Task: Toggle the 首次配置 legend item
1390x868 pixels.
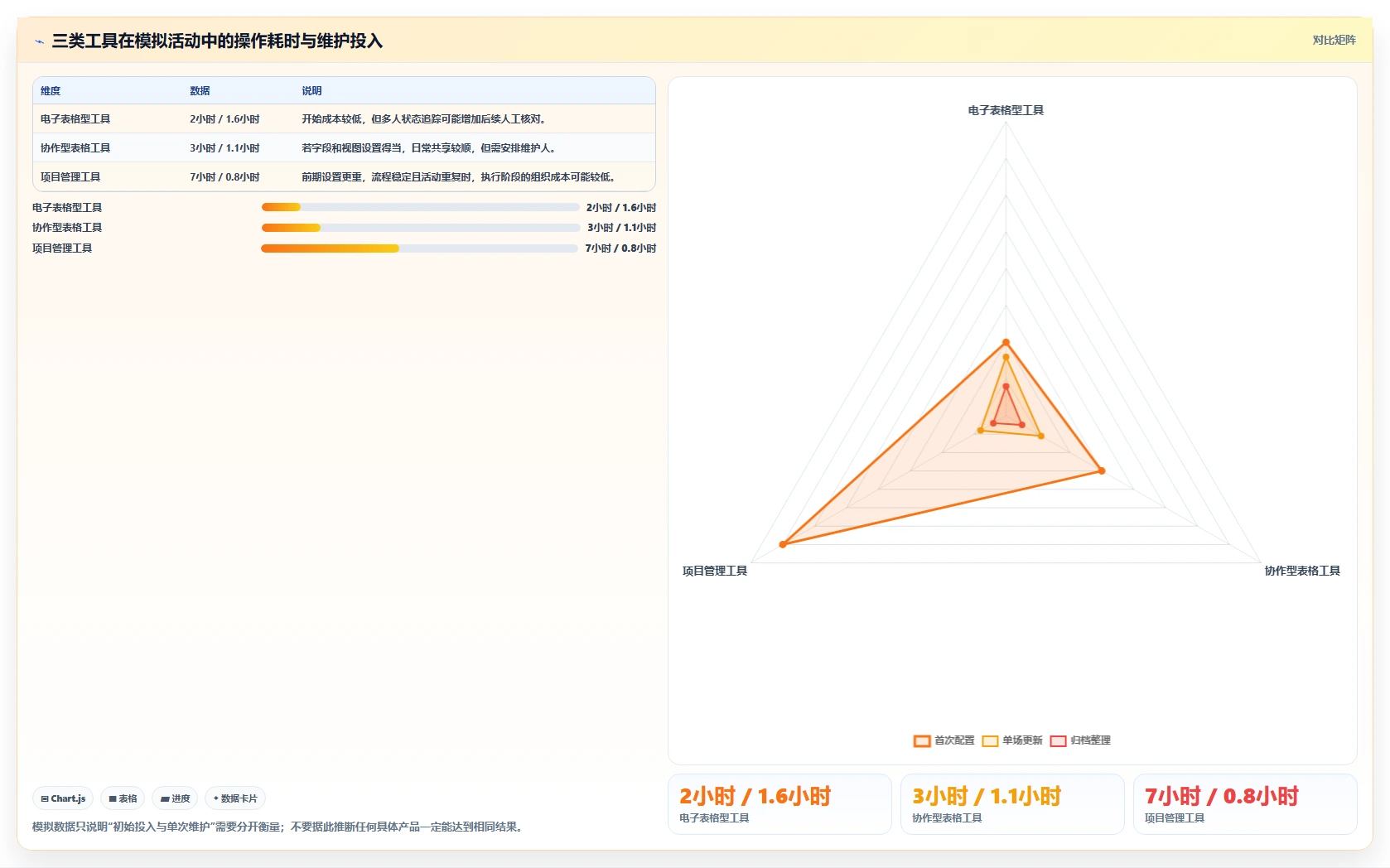Action: [x=944, y=740]
